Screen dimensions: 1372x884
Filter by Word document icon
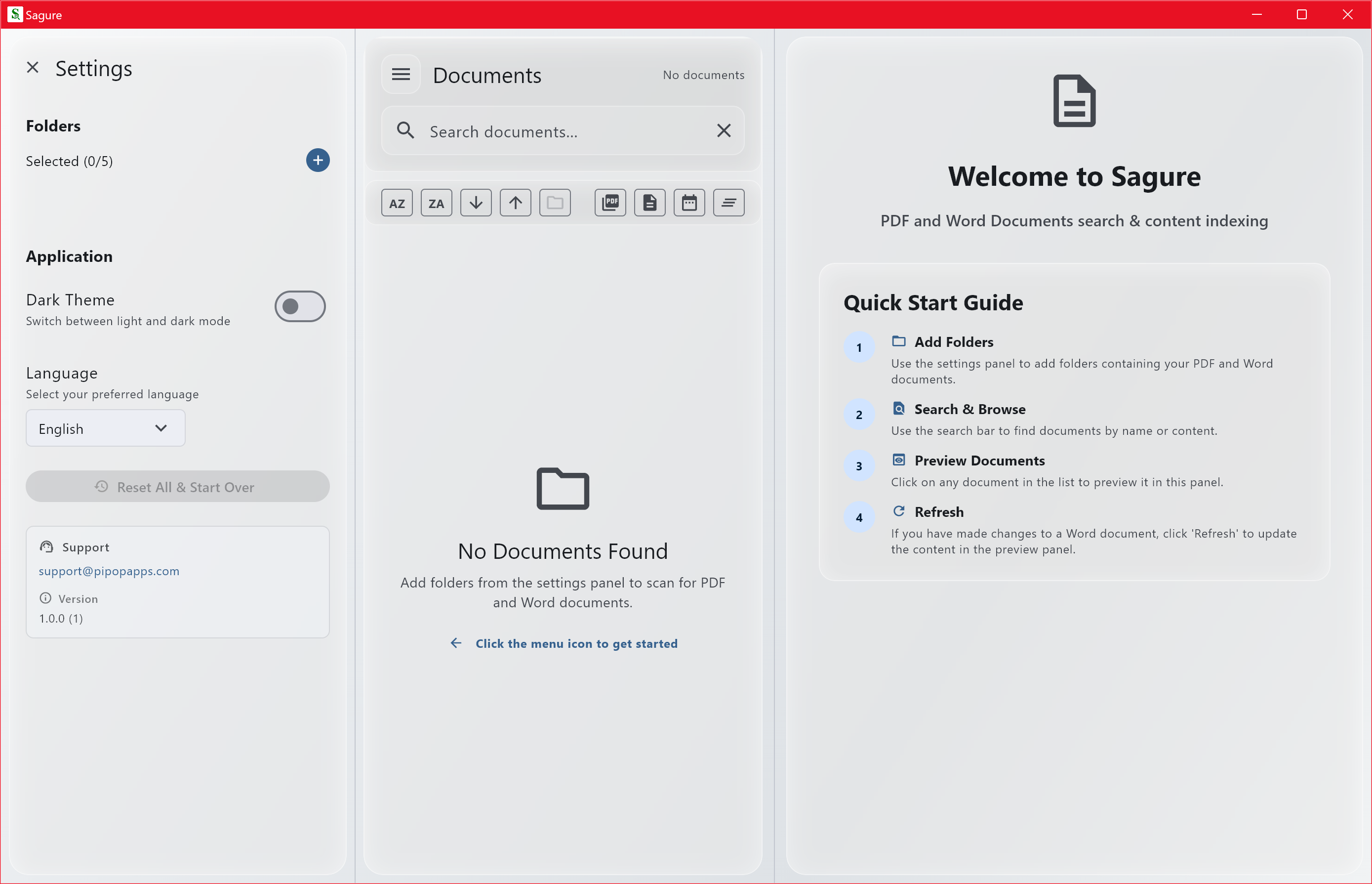pyautogui.click(x=649, y=203)
